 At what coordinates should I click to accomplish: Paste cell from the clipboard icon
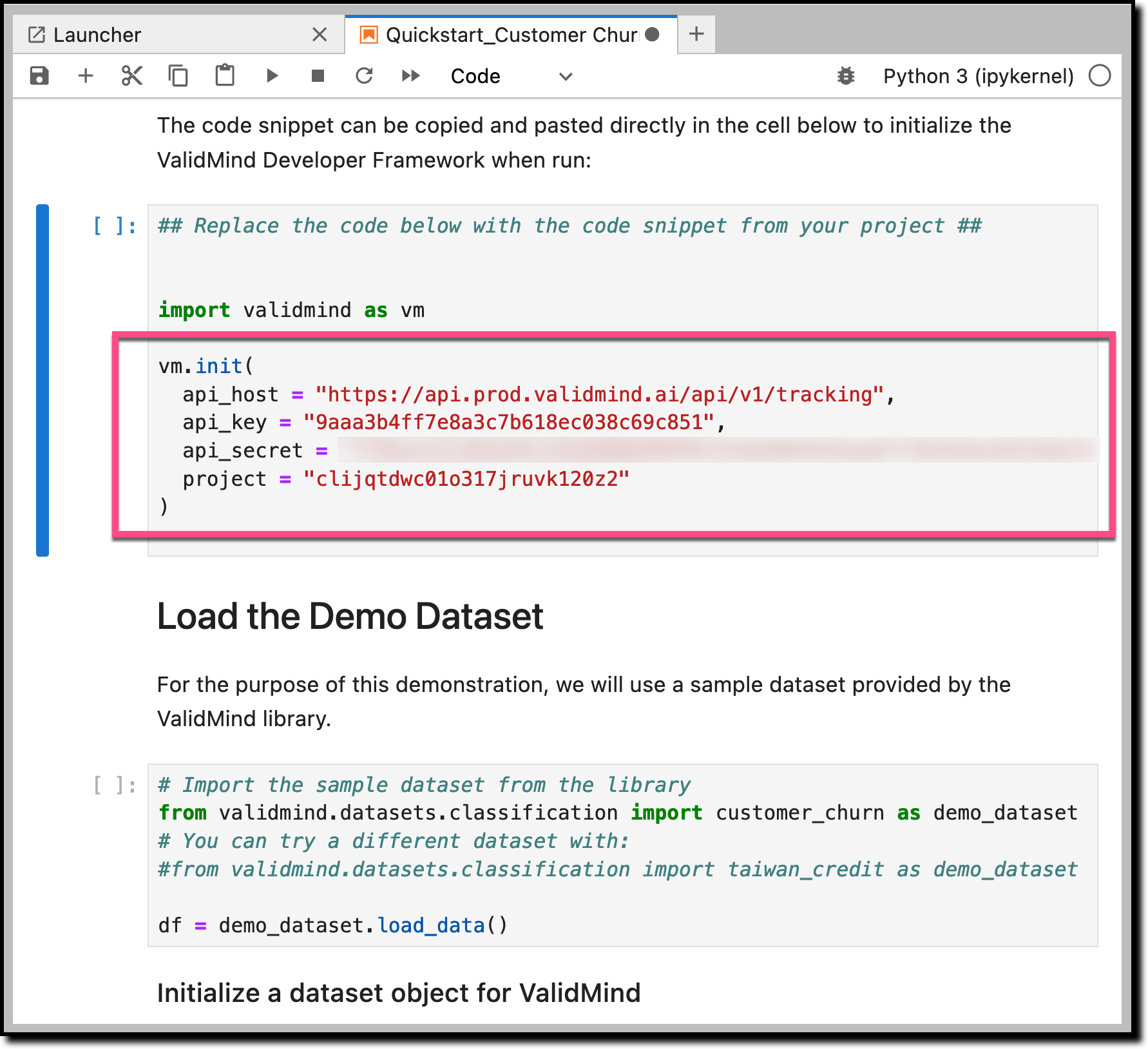[x=225, y=76]
